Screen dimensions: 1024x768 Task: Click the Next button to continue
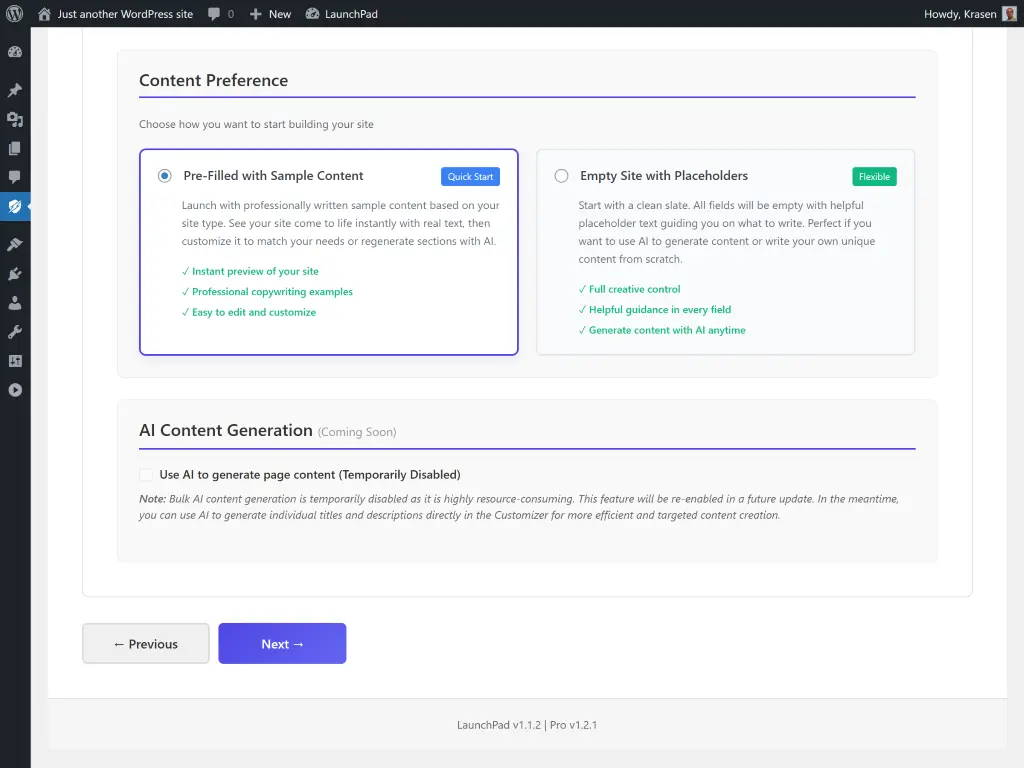pos(282,643)
